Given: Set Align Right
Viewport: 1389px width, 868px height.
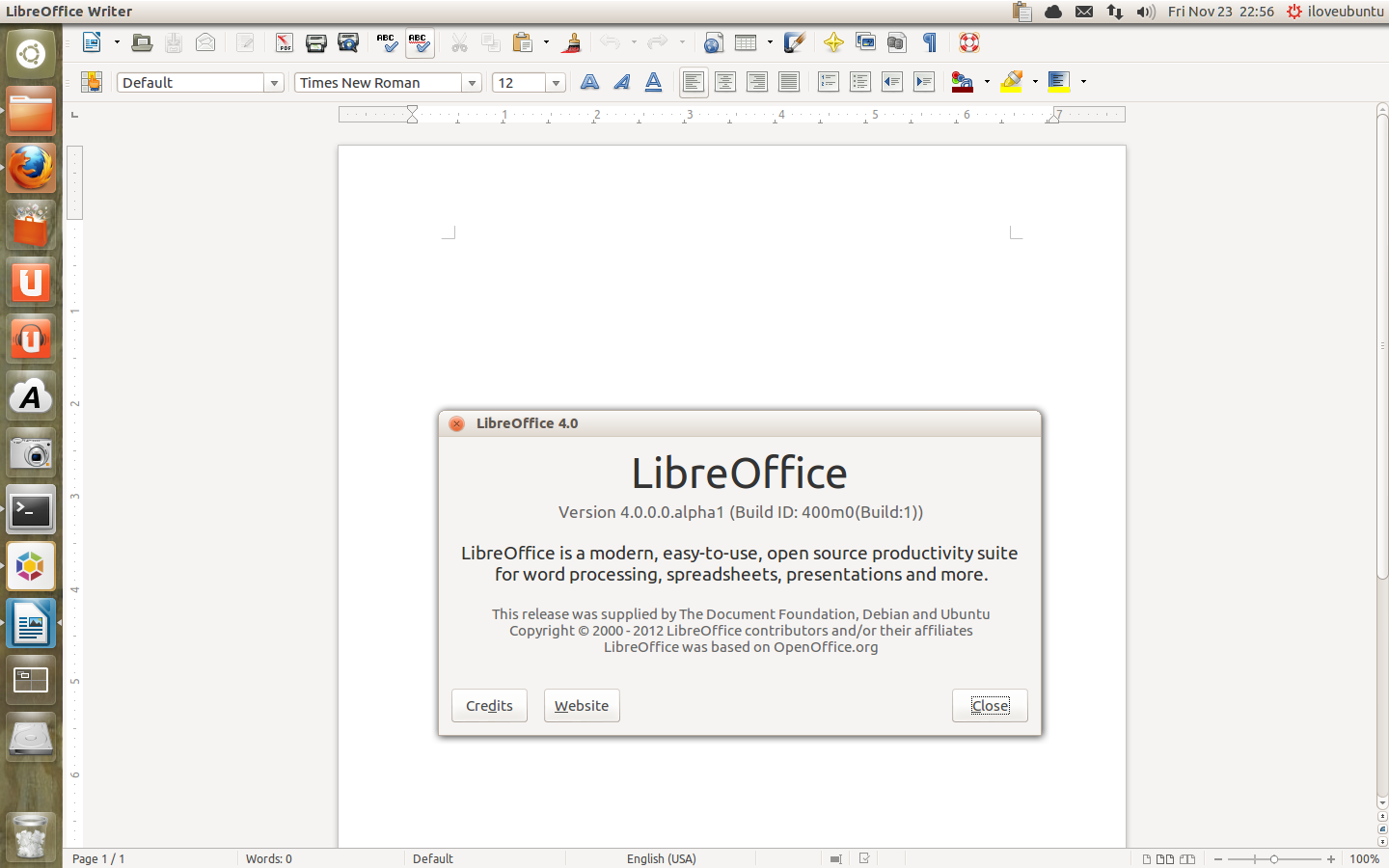Looking at the screenshot, I should (x=757, y=82).
